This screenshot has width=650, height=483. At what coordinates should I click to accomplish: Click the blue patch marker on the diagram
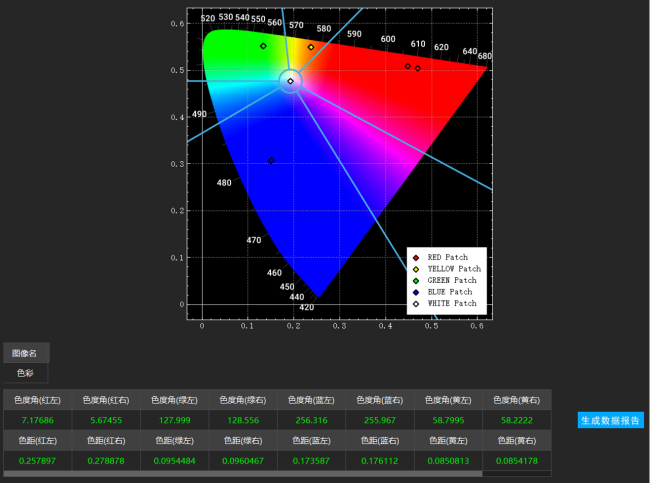coord(271,160)
